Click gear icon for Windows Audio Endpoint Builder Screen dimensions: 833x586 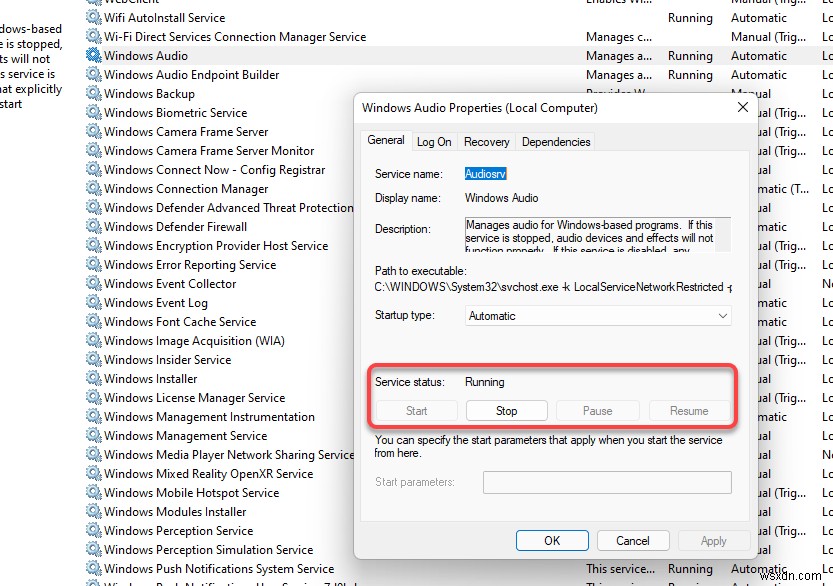94,74
